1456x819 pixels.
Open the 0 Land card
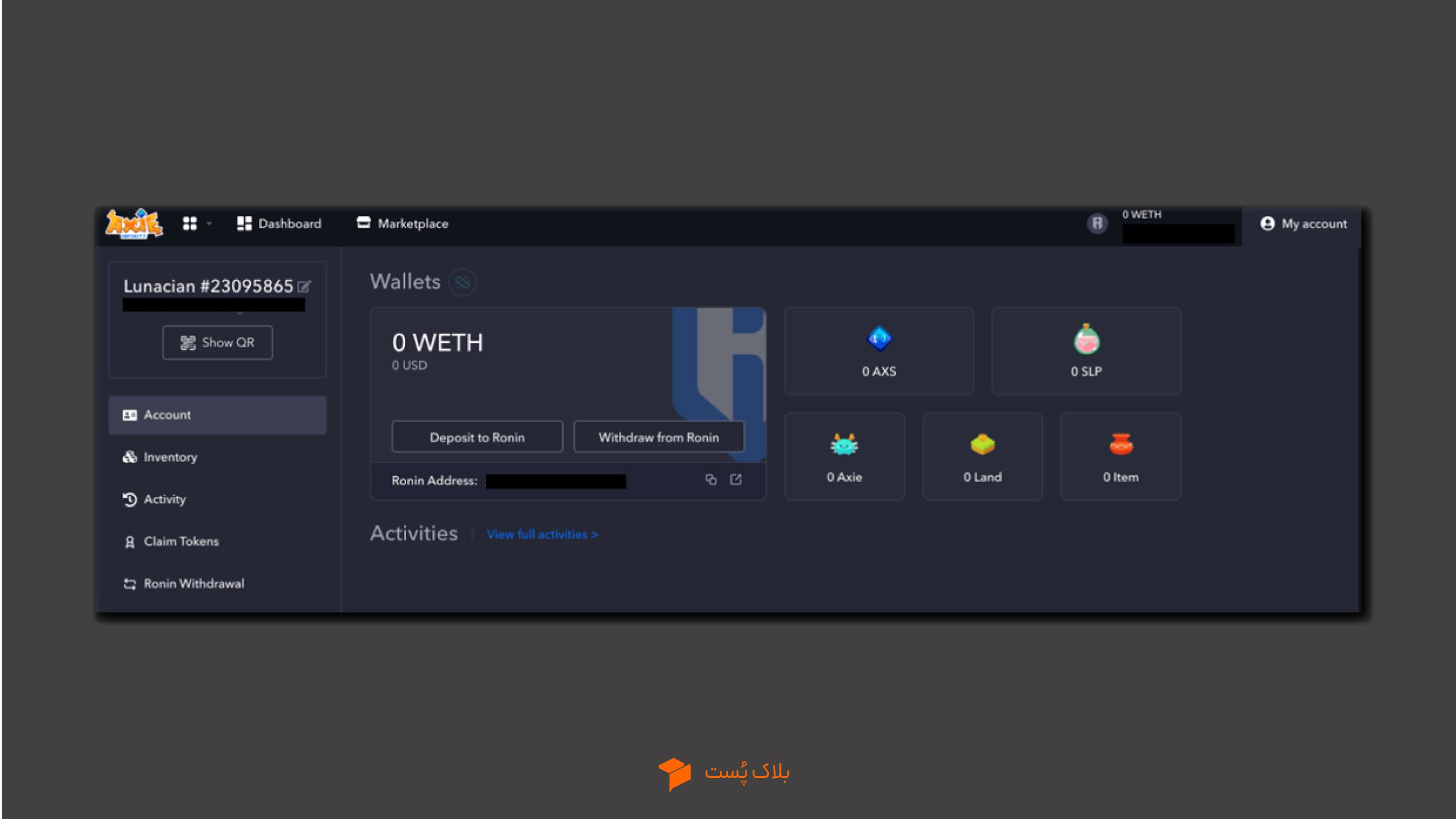click(983, 457)
